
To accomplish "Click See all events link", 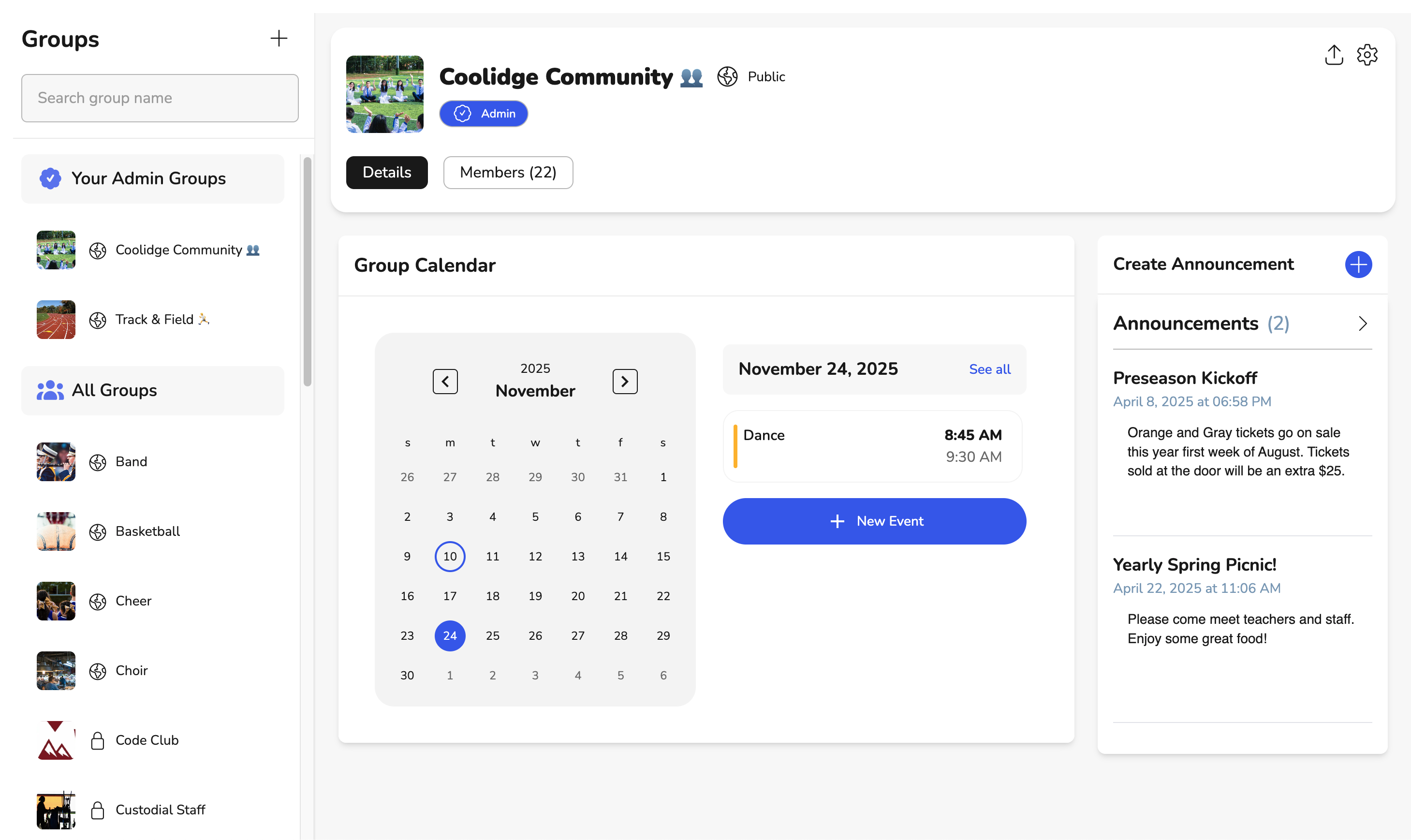I will (x=989, y=369).
